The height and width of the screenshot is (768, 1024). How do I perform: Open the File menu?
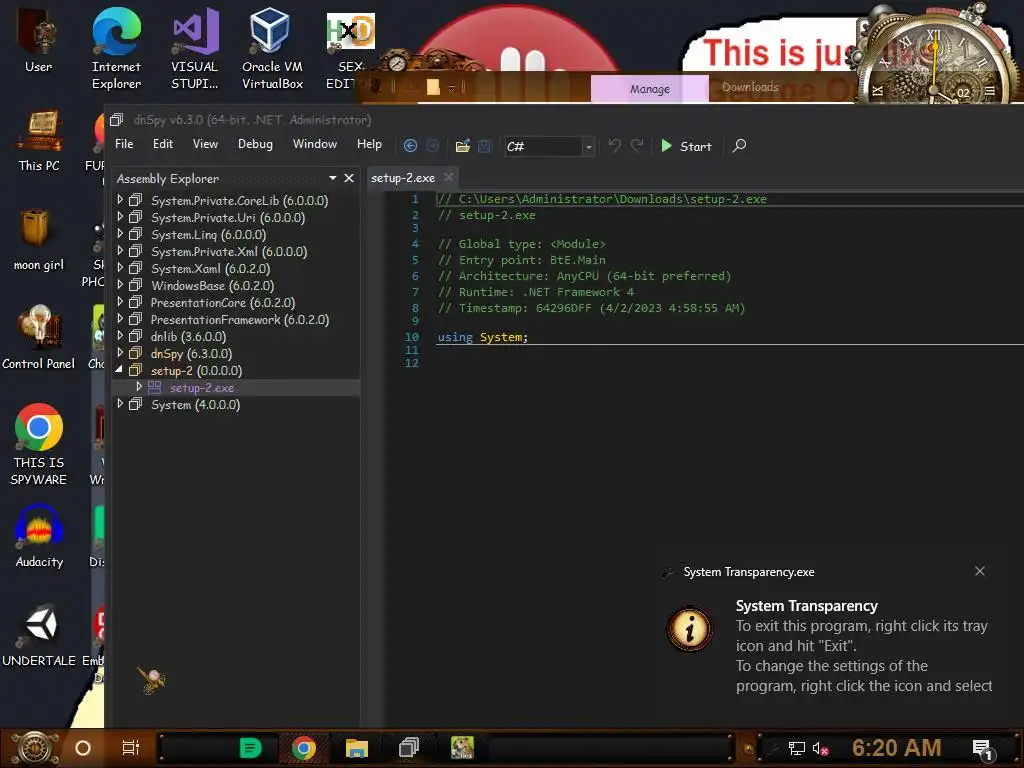click(124, 144)
